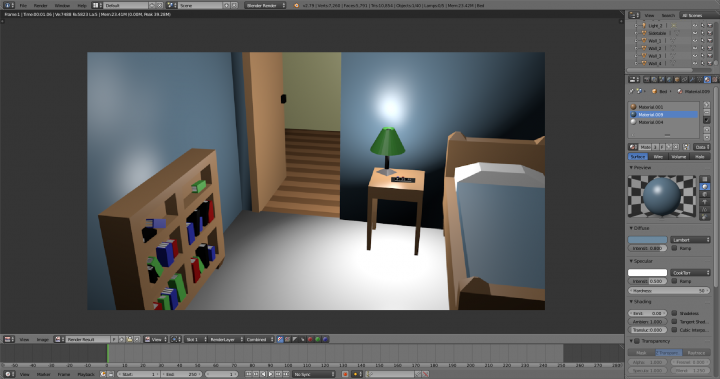Show the green color channel only

pyautogui.click(x=318, y=339)
